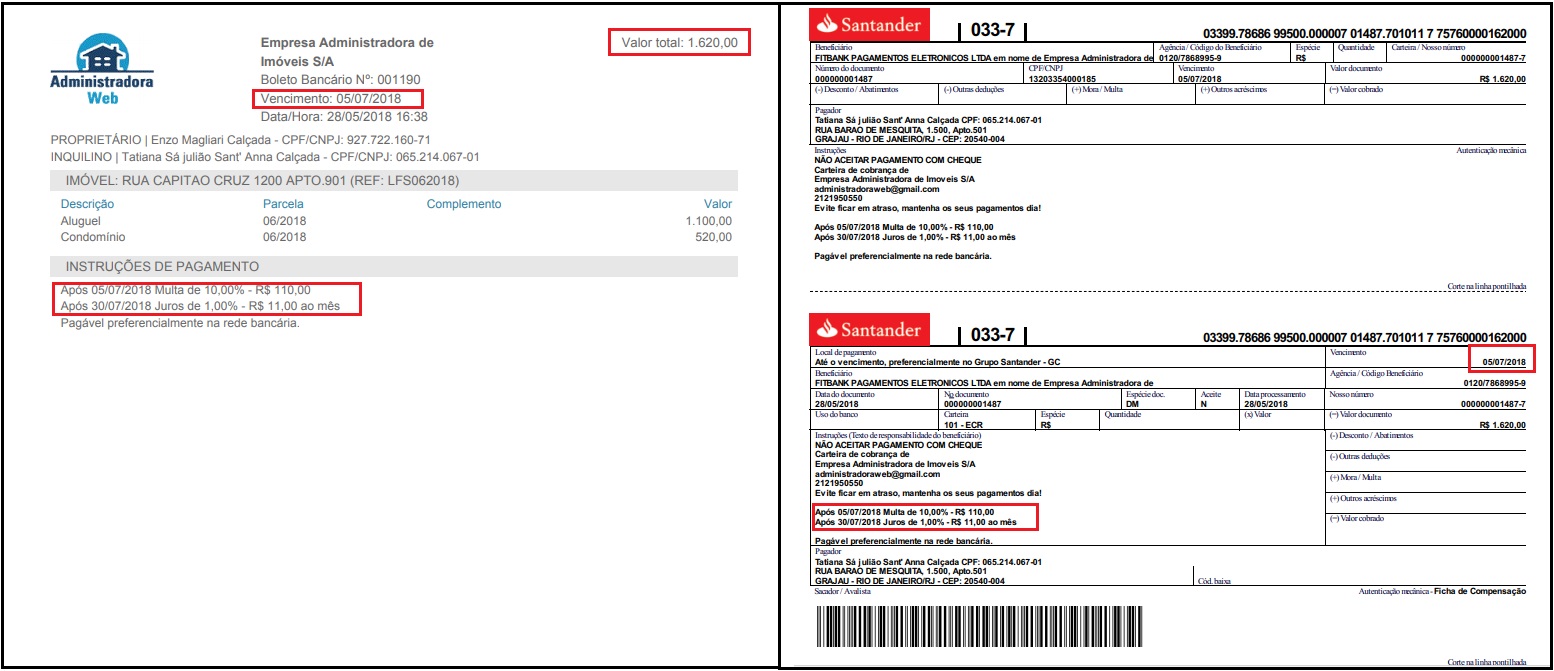Select the highlighted Valor total 1.620,00 box
The width and height of the screenshot is (1554, 671).
point(679,43)
